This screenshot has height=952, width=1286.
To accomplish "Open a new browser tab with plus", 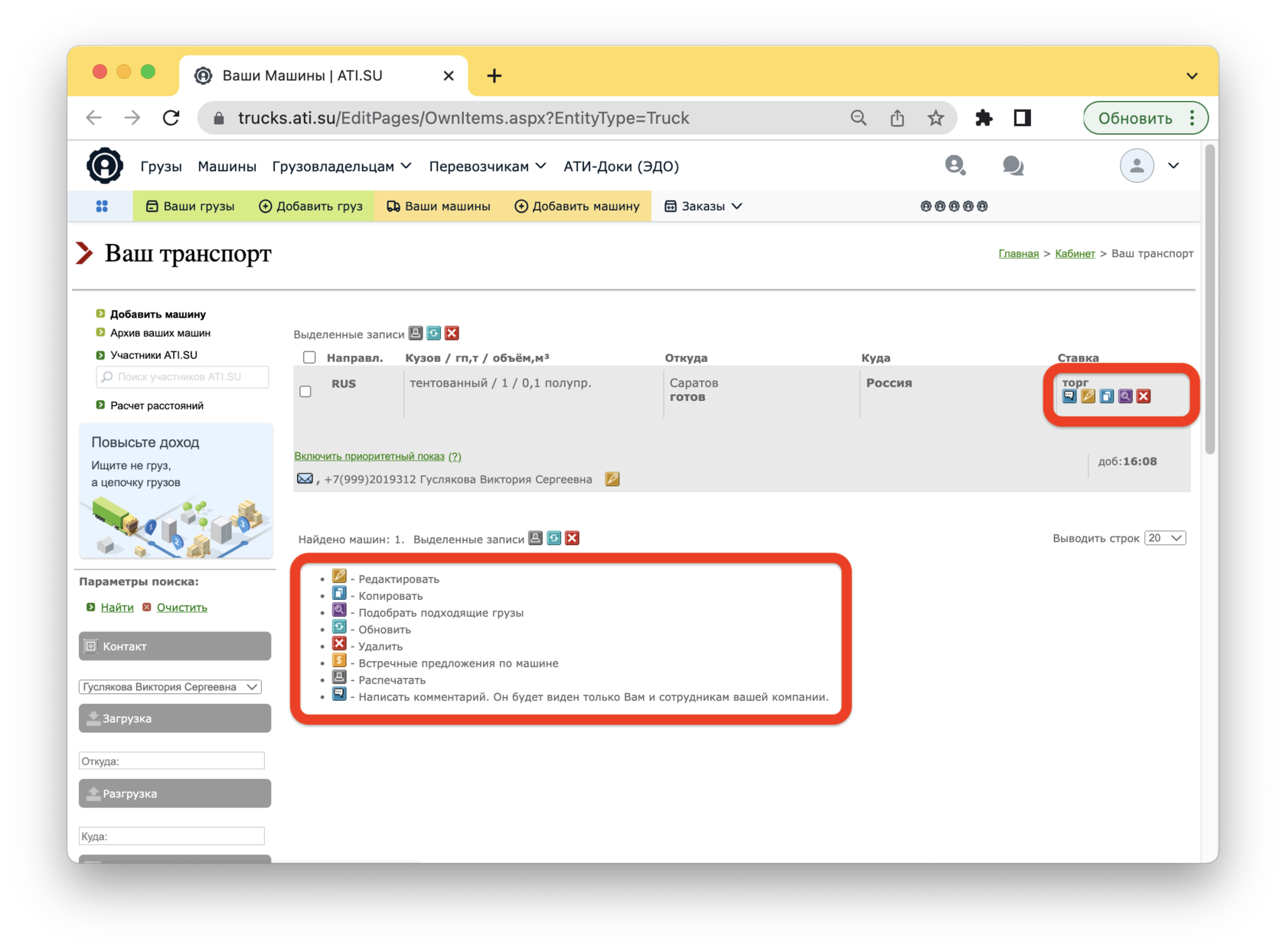I will pyautogui.click(x=494, y=76).
